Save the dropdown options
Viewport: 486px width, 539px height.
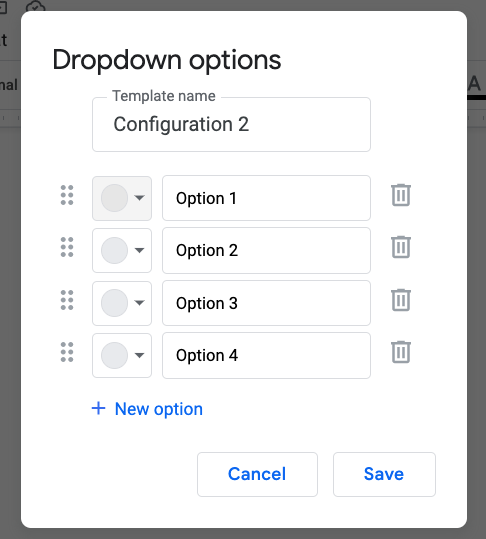384,474
